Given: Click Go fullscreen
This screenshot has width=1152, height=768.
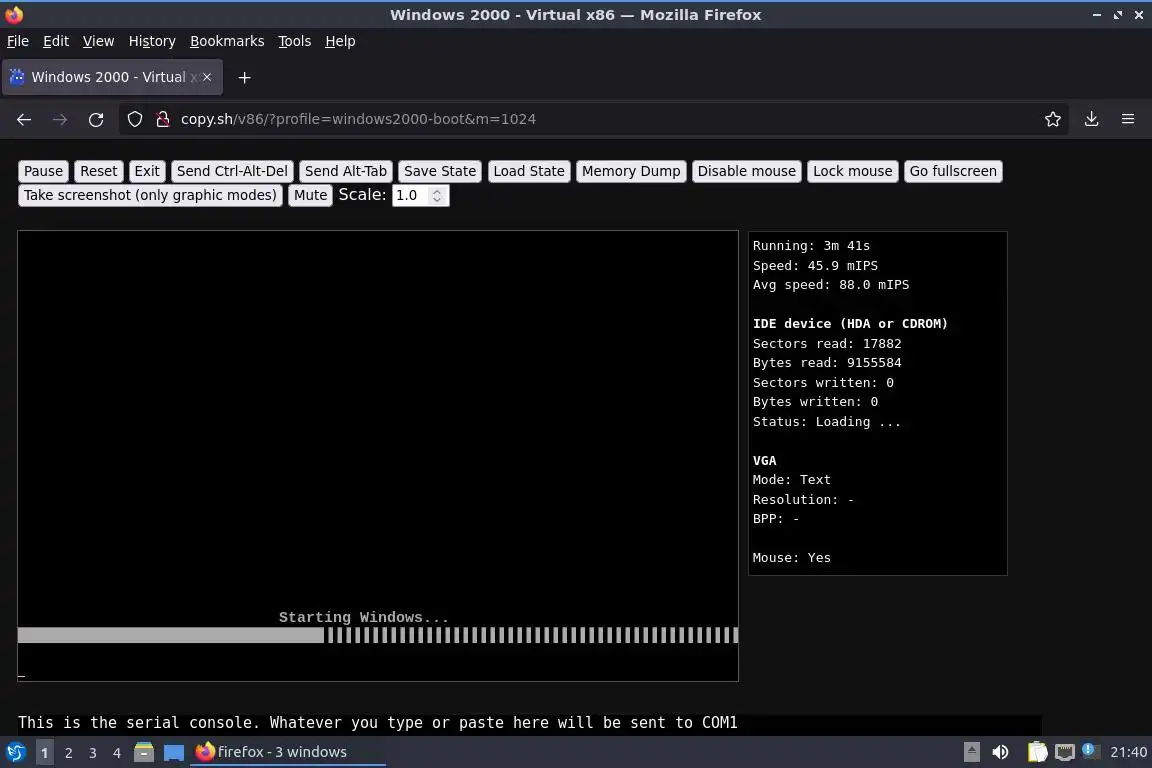Looking at the screenshot, I should 953,171.
